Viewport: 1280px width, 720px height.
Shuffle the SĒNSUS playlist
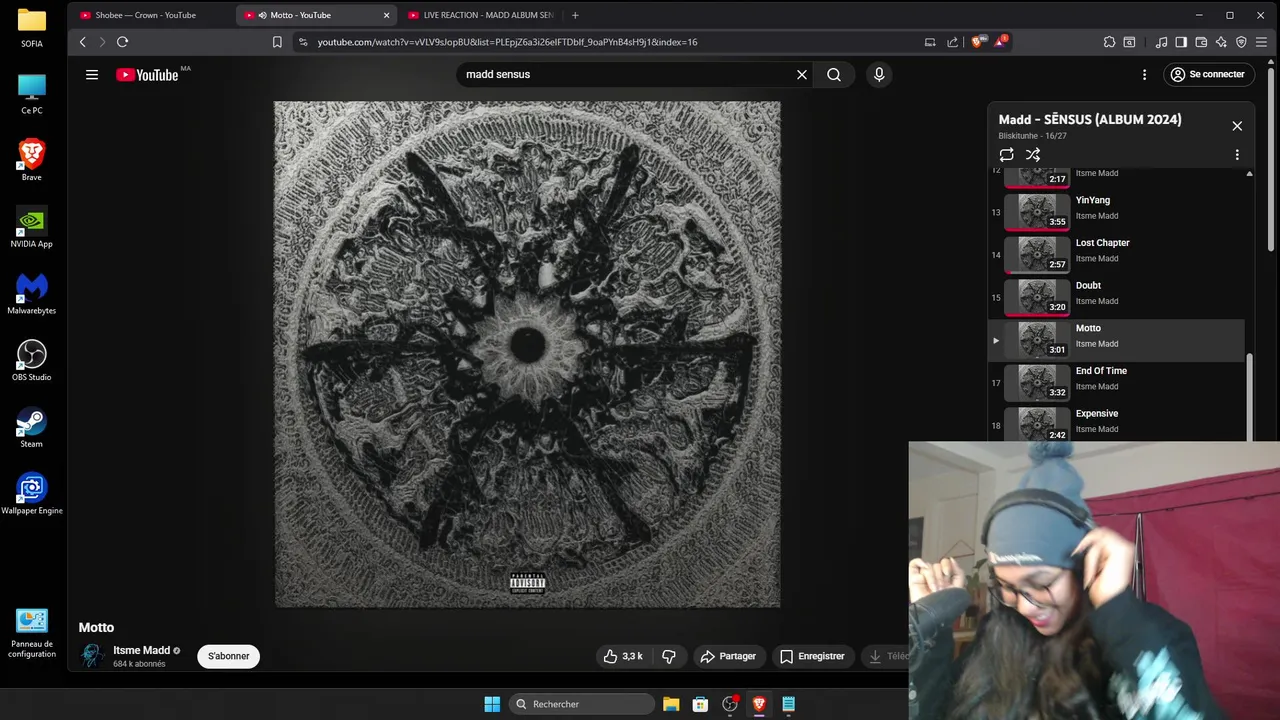[1033, 155]
